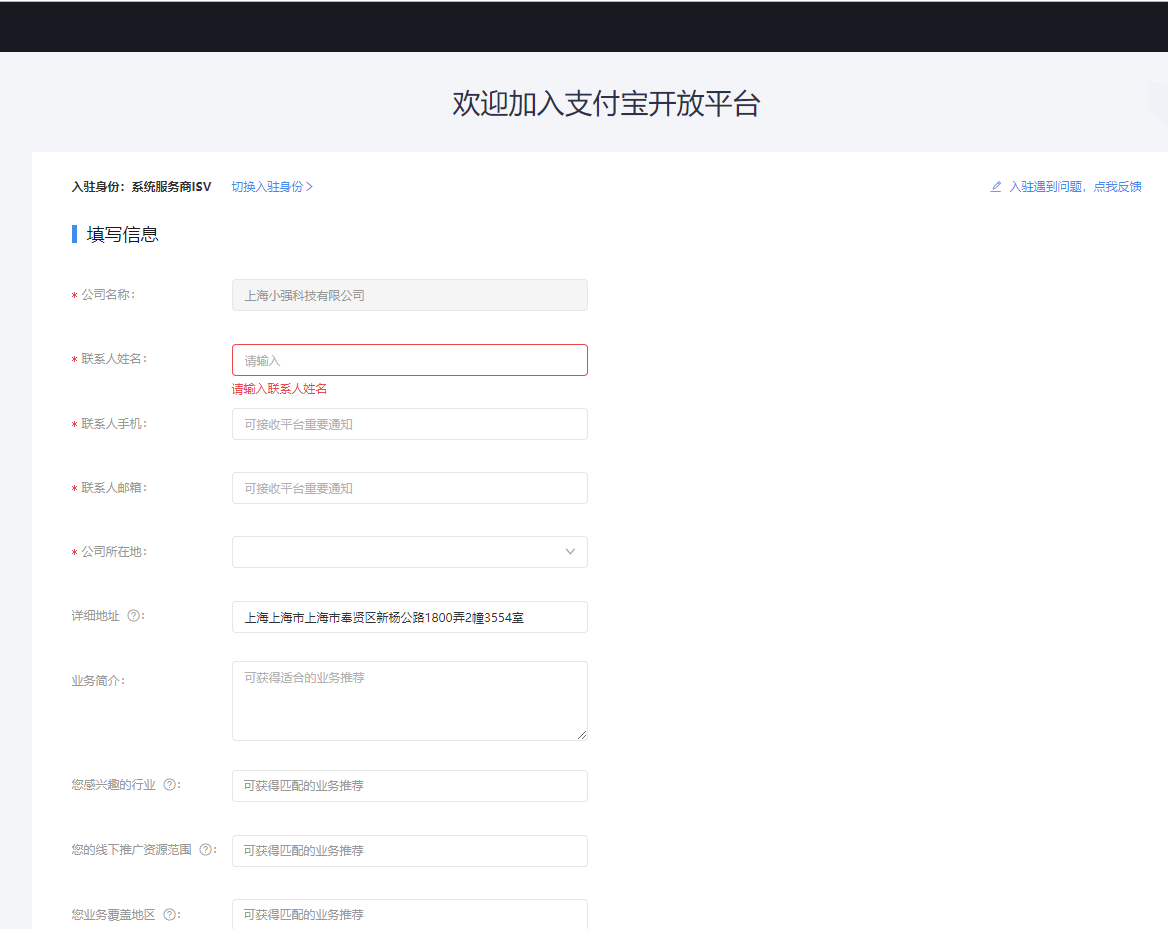1168x929 pixels.
Task: Click the help icon beside 您感兴趣的行业
Action: click(170, 784)
